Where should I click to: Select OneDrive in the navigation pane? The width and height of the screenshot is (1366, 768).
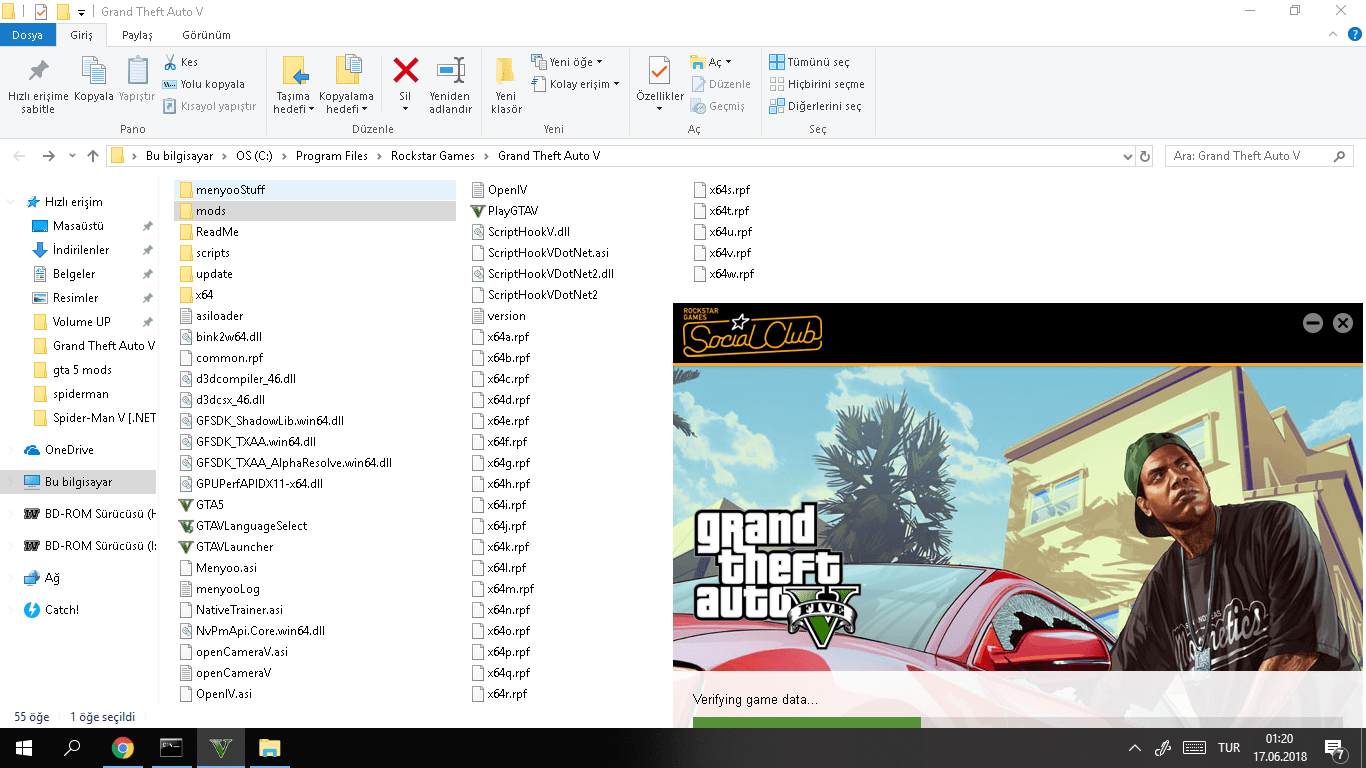[x=69, y=450]
